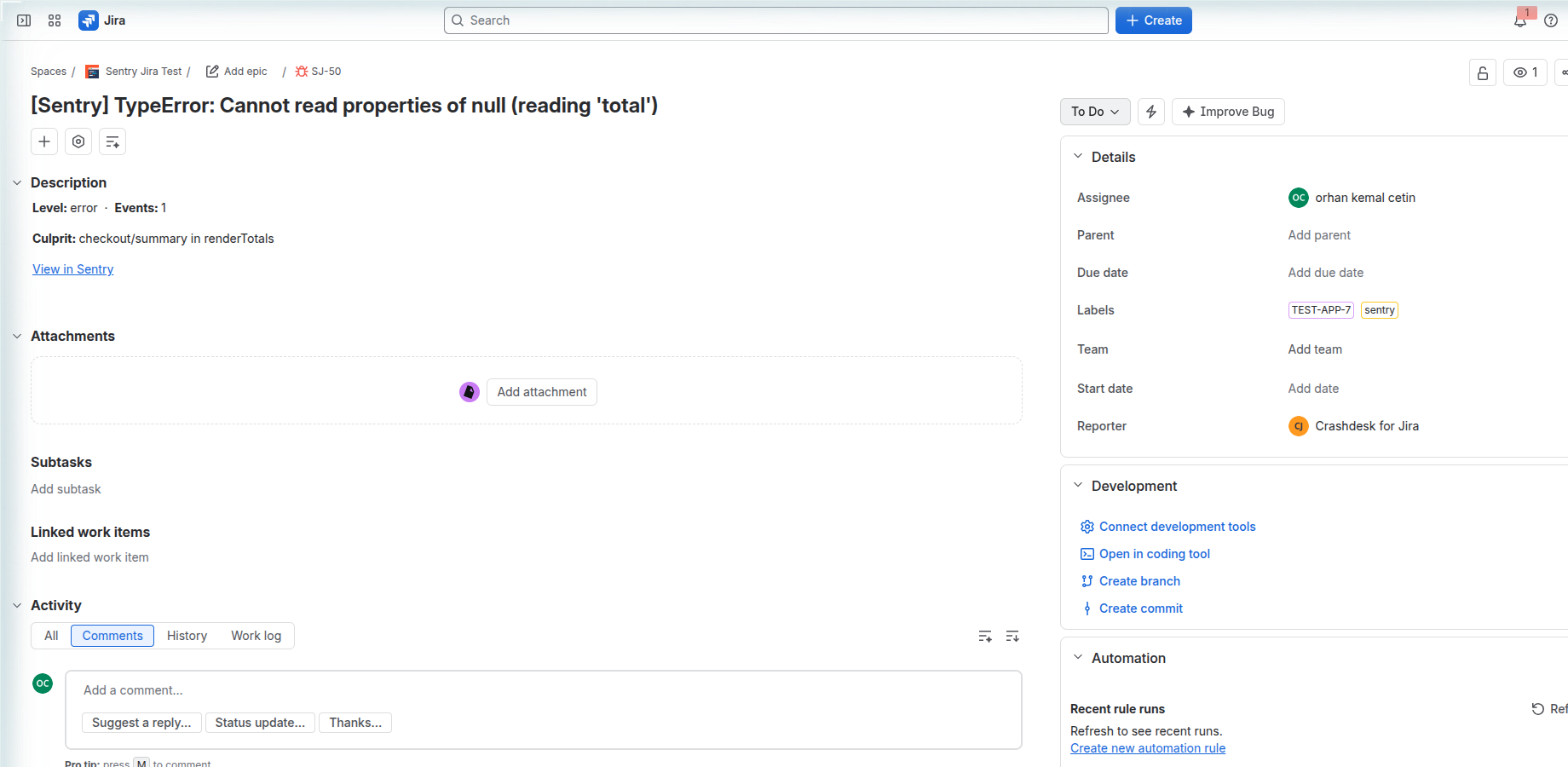Click the plus add-content icon under title
The image size is (1568, 767).
point(44,141)
